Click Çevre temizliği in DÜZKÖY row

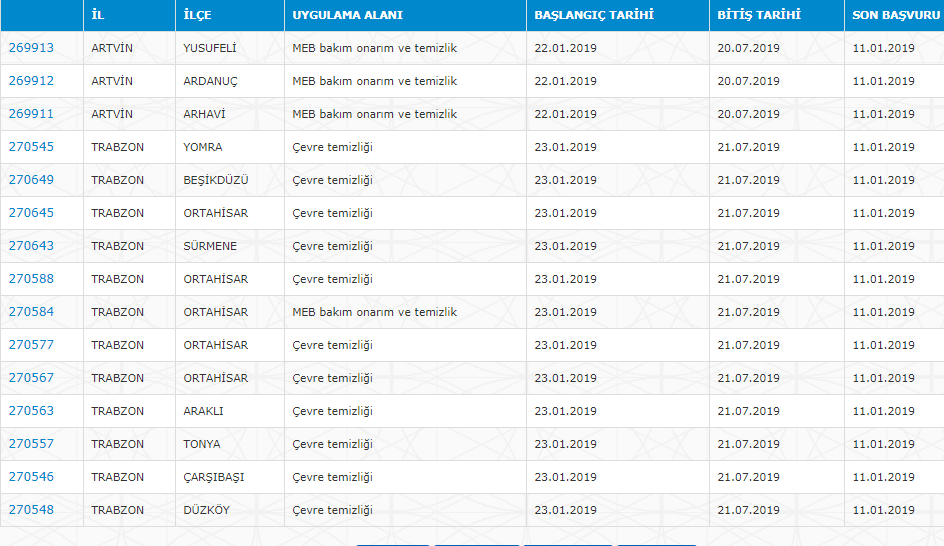332,510
